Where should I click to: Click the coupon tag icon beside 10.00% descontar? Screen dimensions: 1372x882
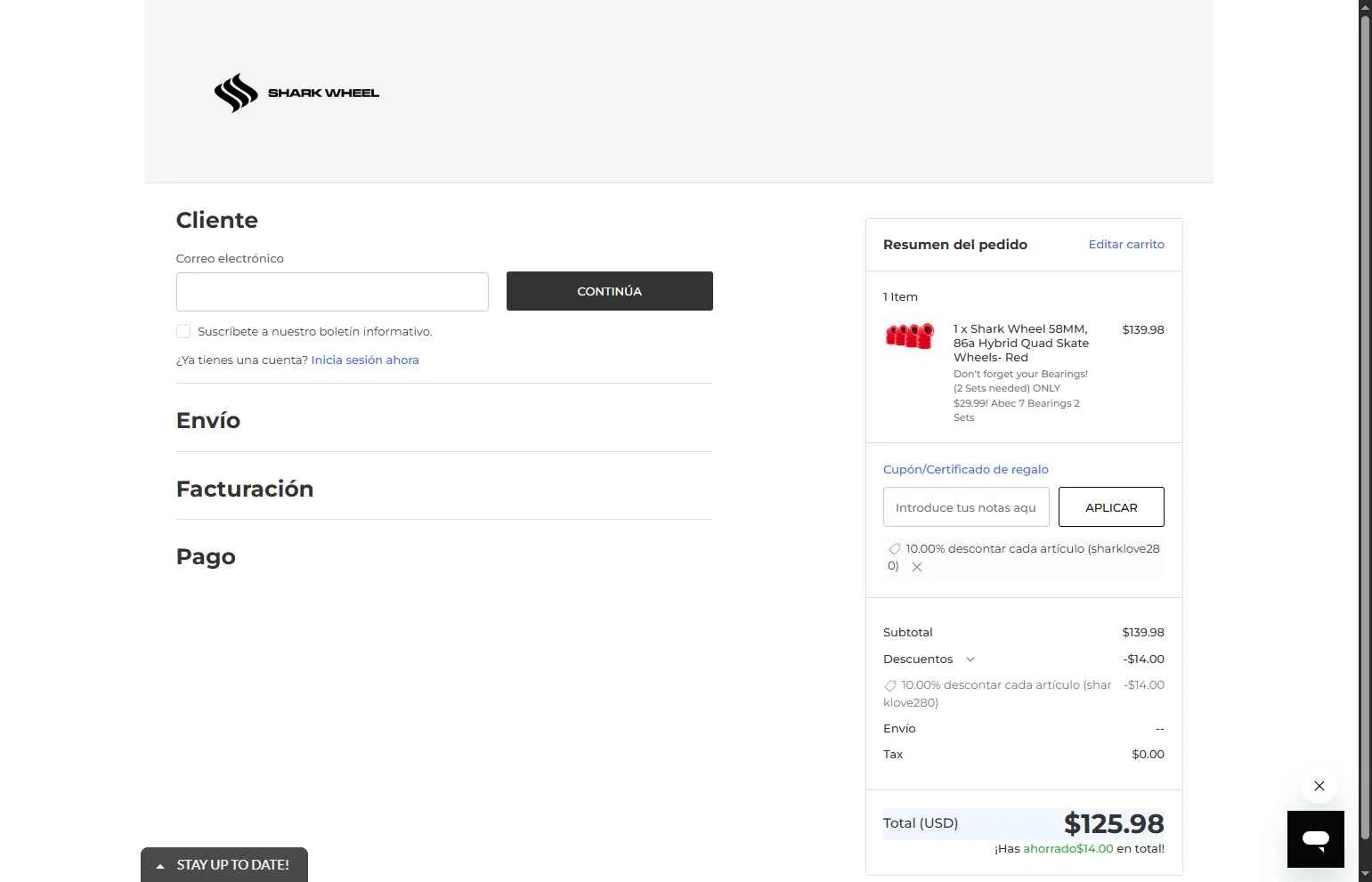point(895,549)
